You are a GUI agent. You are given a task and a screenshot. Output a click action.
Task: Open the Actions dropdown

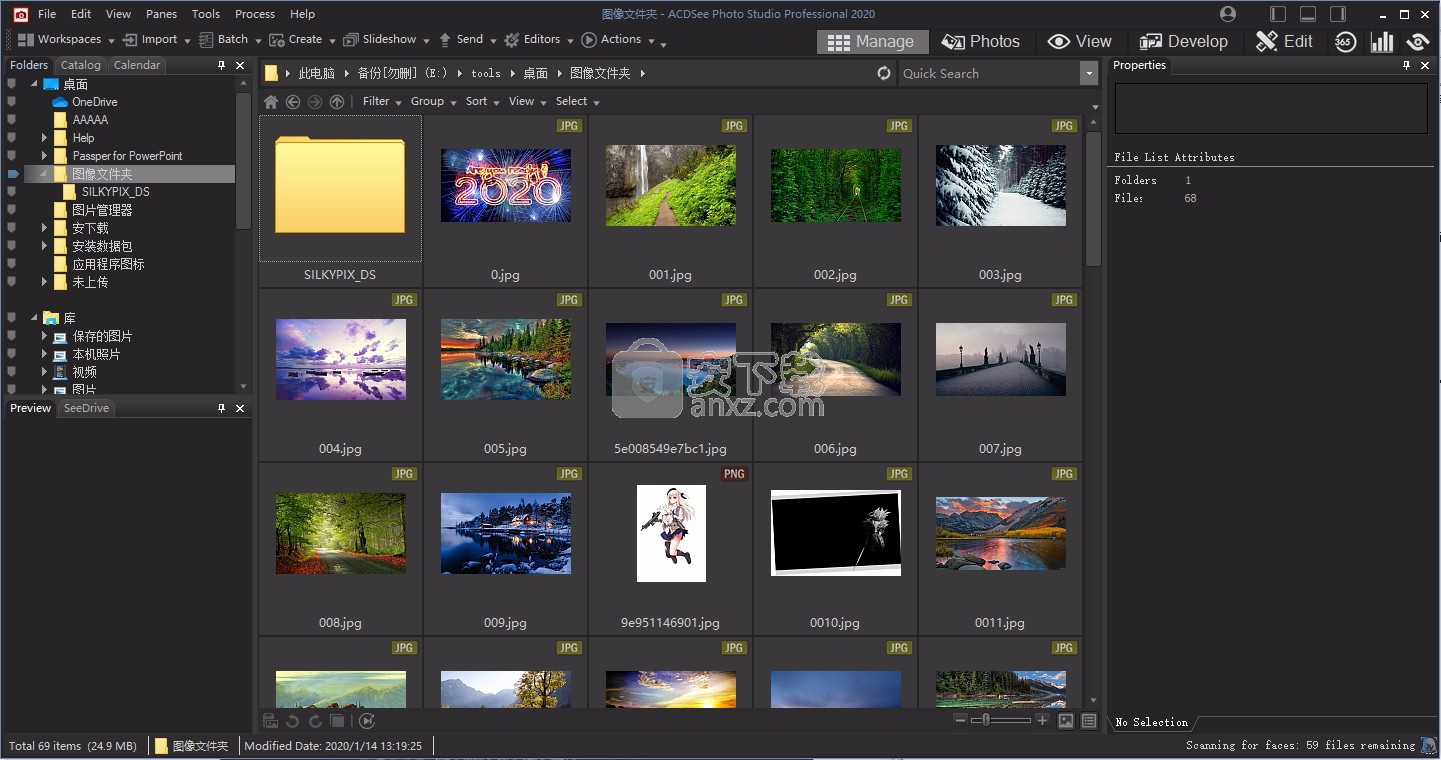click(x=618, y=39)
